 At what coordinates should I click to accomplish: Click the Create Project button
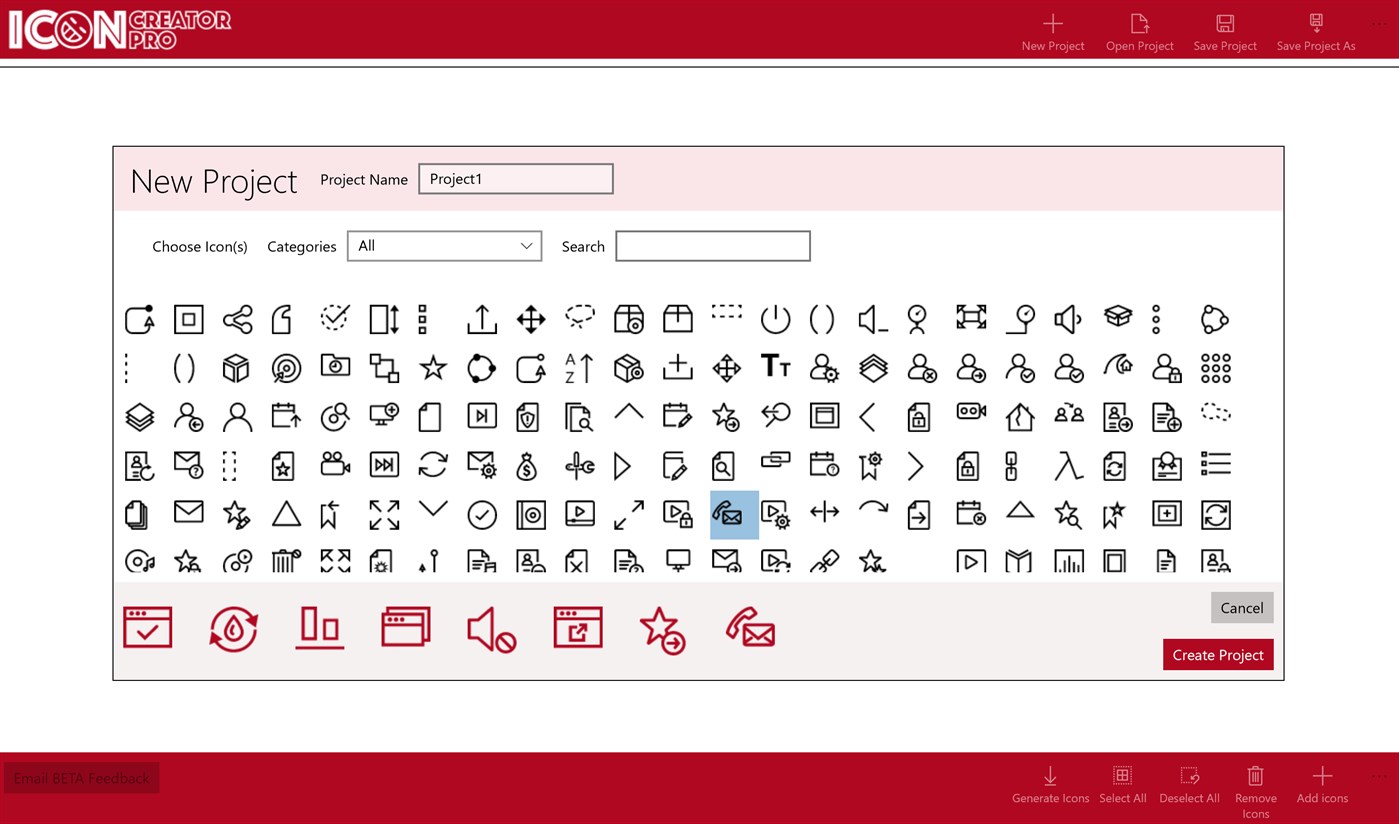pos(1217,655)
